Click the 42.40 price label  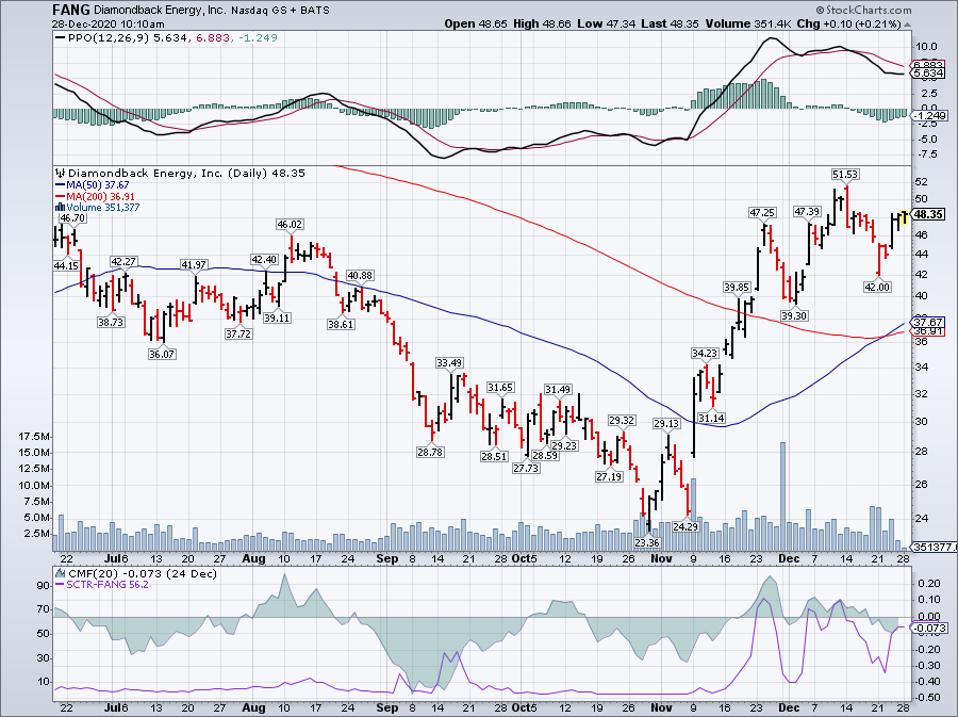tap(264, 260)
